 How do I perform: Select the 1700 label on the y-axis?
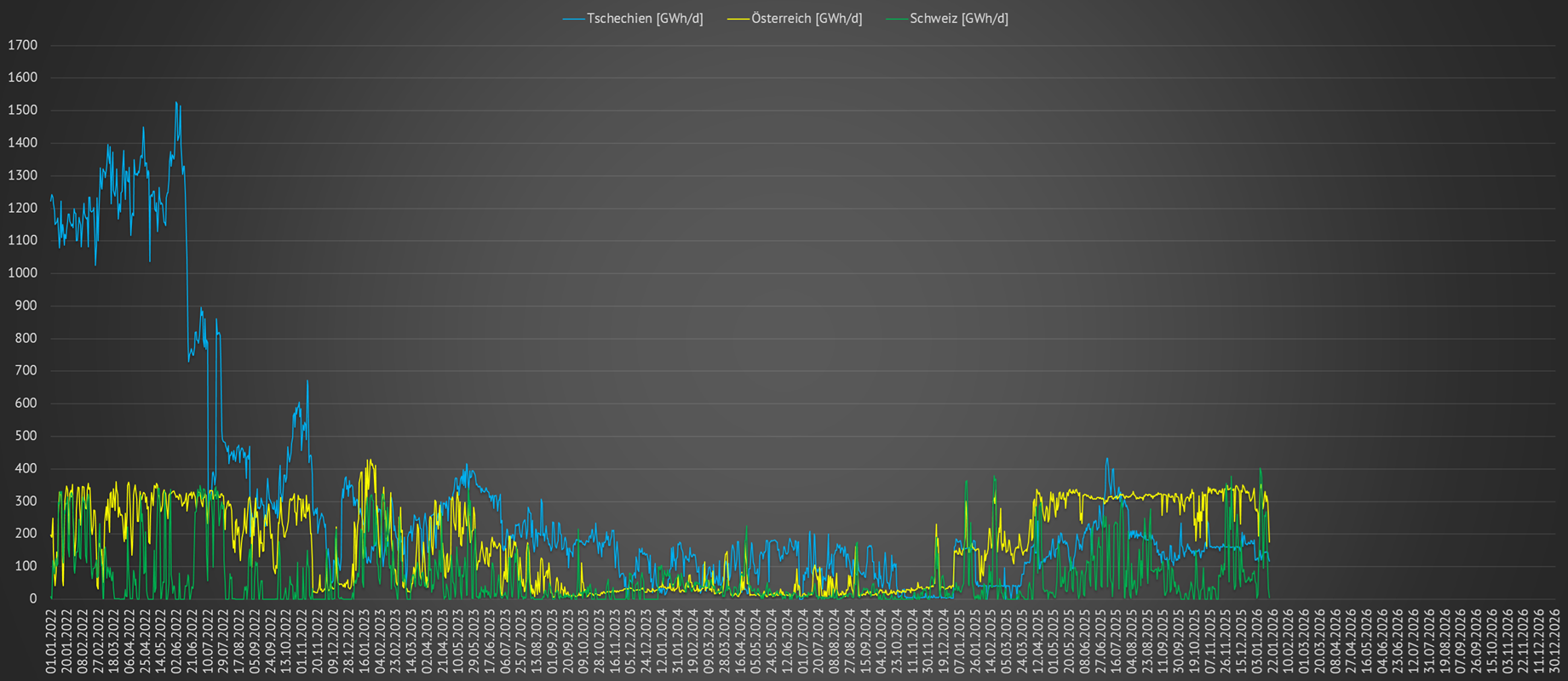(22, 45)
